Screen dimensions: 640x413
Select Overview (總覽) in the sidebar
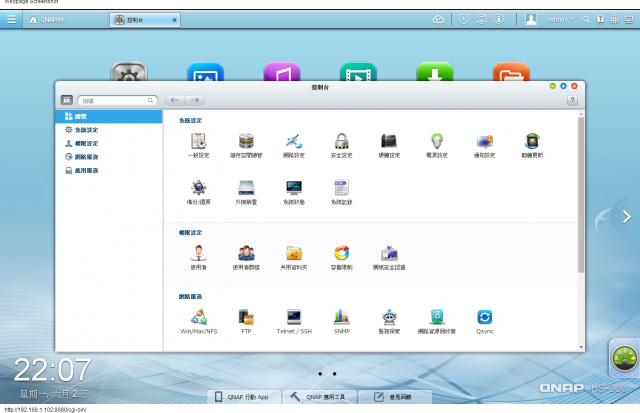109,116
